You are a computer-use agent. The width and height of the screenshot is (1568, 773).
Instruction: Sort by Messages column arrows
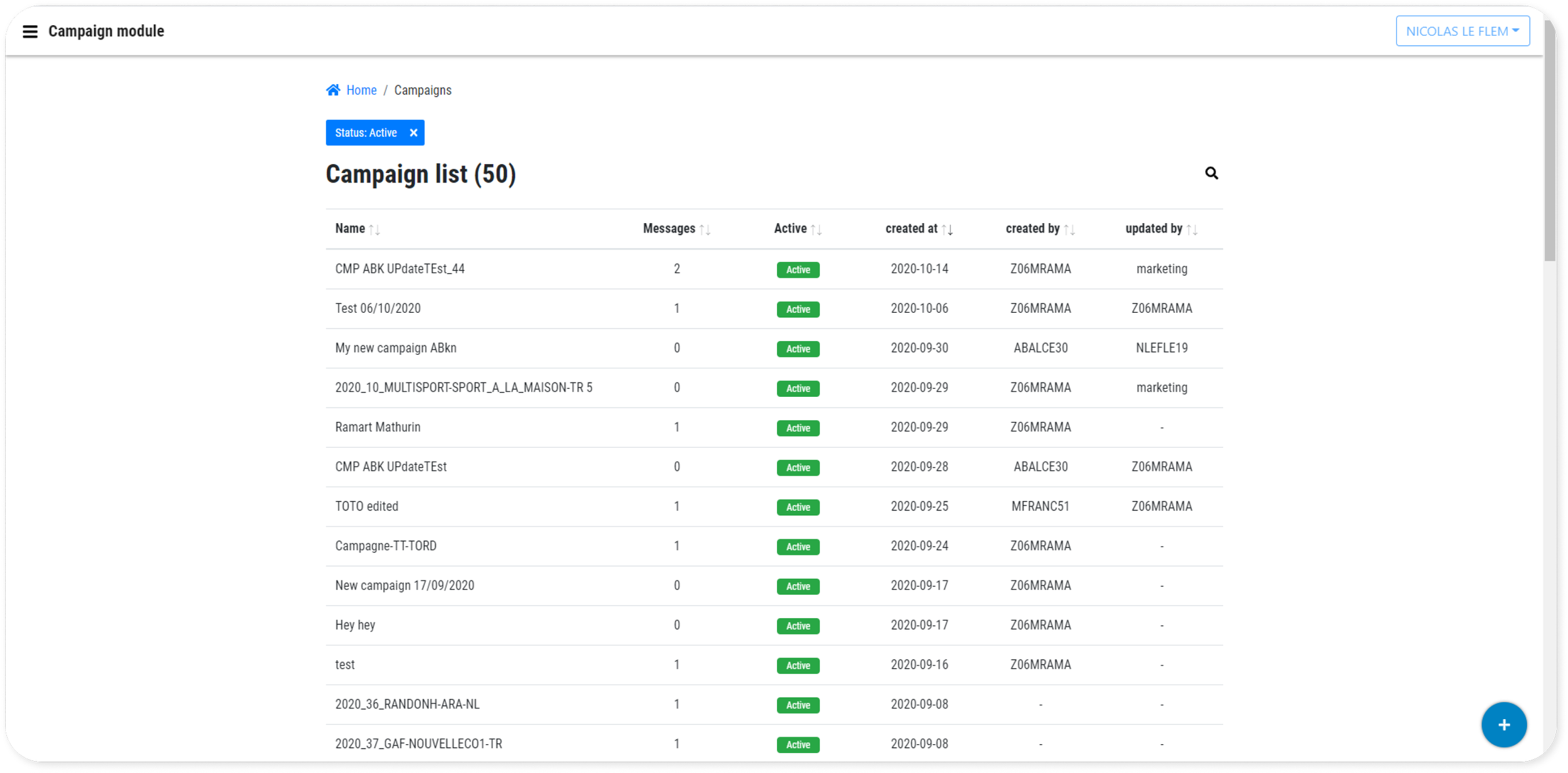tap(705, 229)
